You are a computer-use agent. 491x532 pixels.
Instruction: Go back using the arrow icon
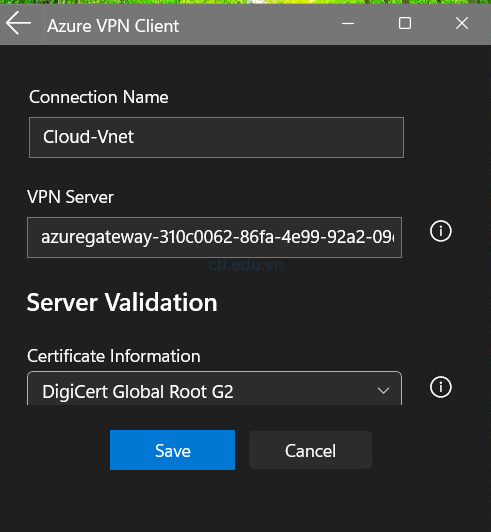(x=19, y=23)
